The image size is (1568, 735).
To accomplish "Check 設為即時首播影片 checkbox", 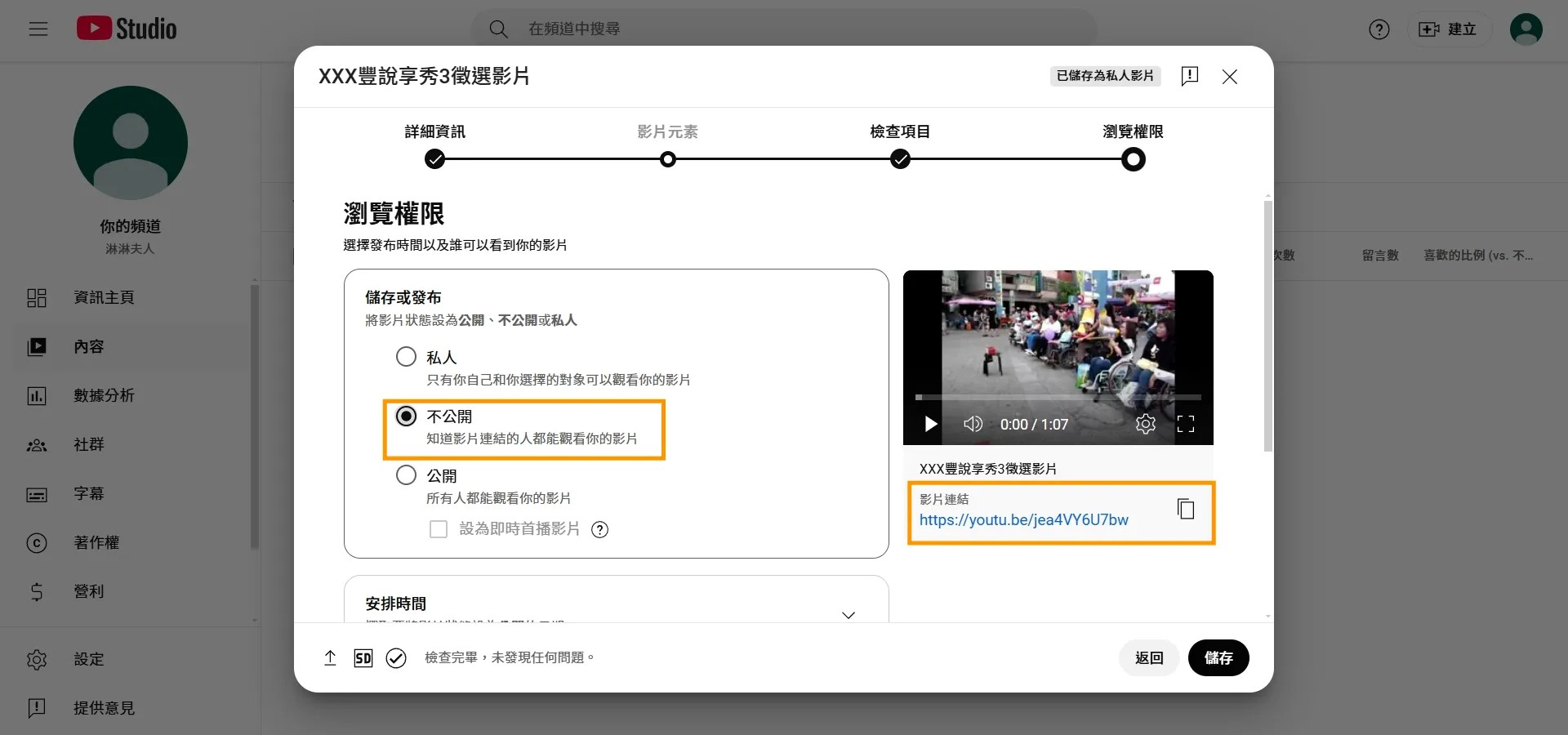I will (x=439, y=529).
